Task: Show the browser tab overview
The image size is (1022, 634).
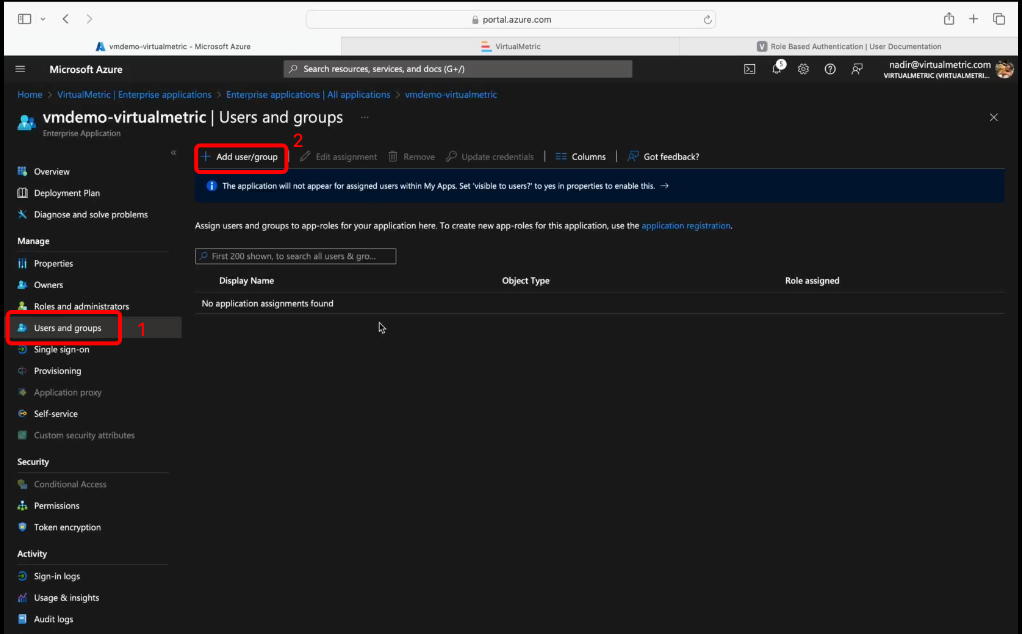Action: (999, 19)
